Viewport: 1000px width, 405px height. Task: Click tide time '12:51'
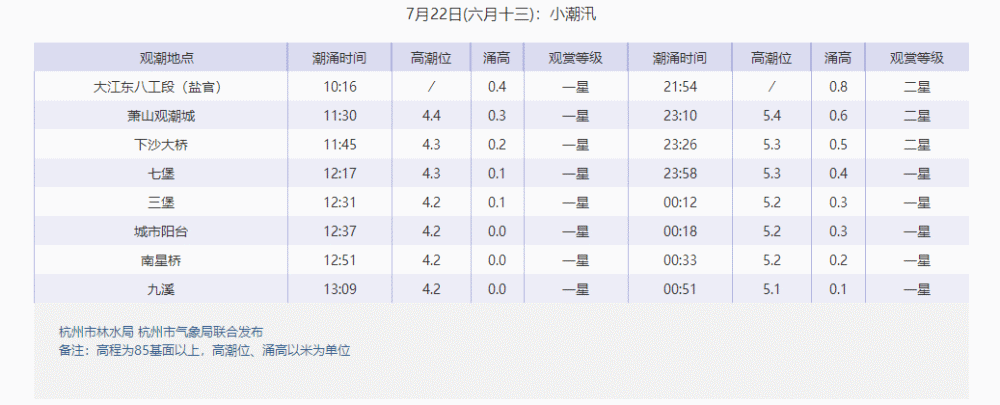[x=340, y=260]
